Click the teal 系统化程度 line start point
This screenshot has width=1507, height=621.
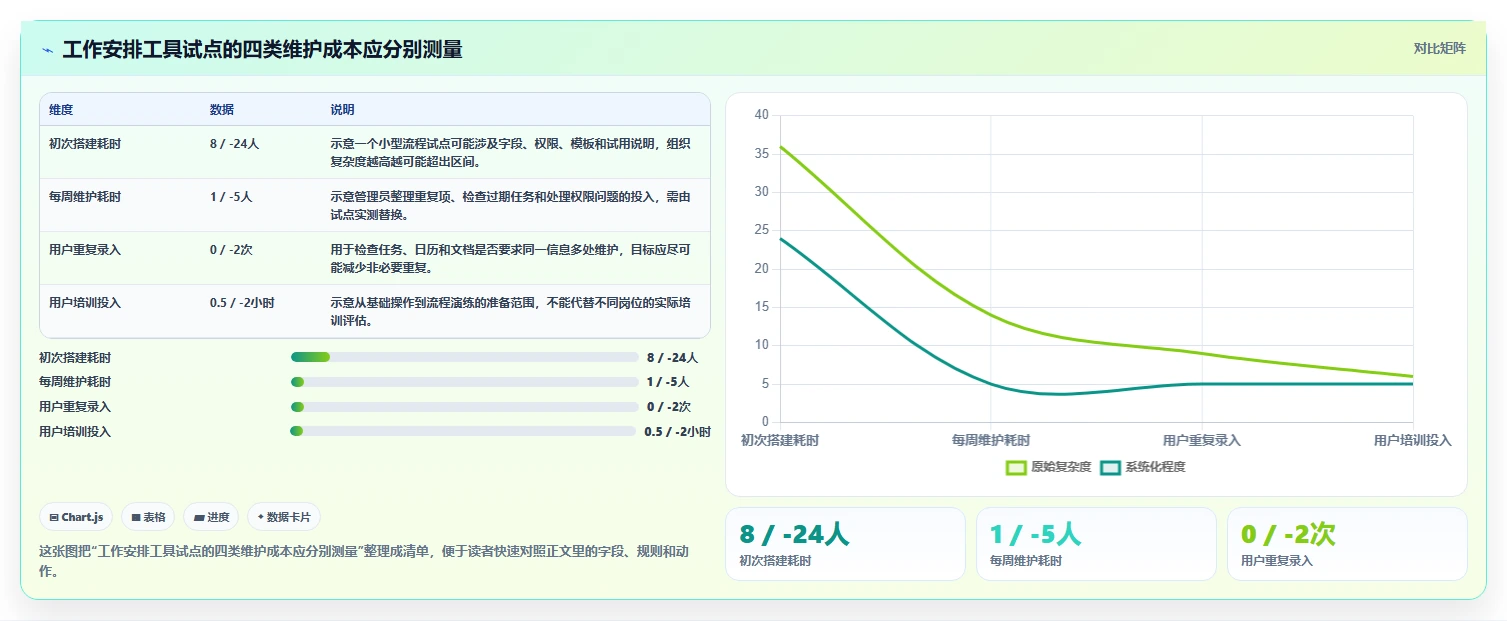click(780, 238)
